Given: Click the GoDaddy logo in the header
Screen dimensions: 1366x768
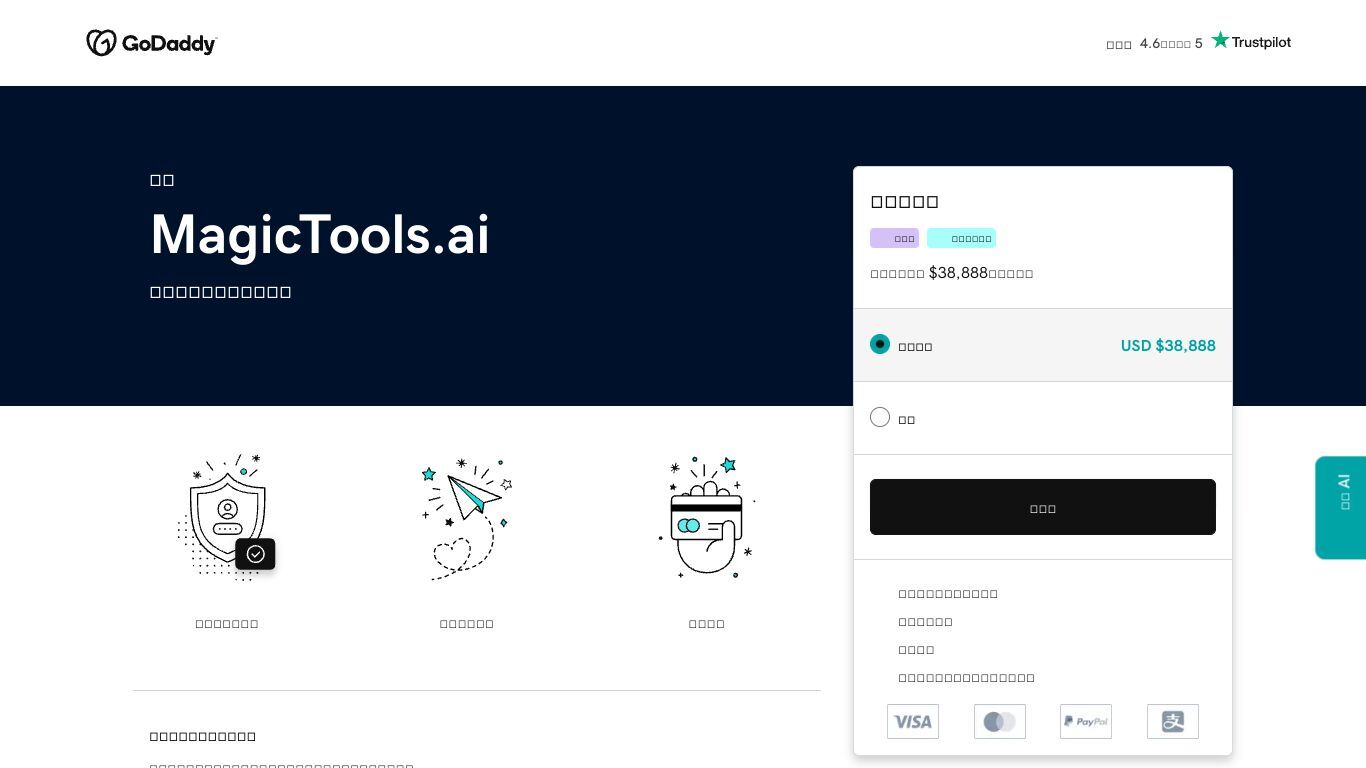Looking at the screenshot, I should point(151,43).
